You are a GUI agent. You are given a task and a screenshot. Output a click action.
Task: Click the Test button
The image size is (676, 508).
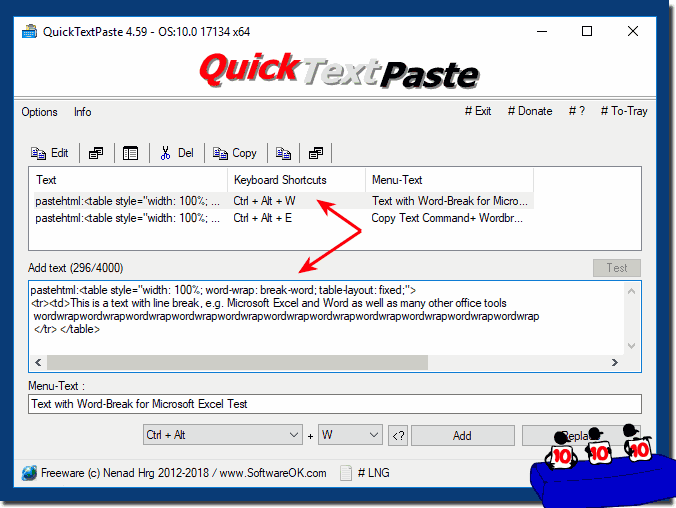pyautogui.click(x=617, y=268)
